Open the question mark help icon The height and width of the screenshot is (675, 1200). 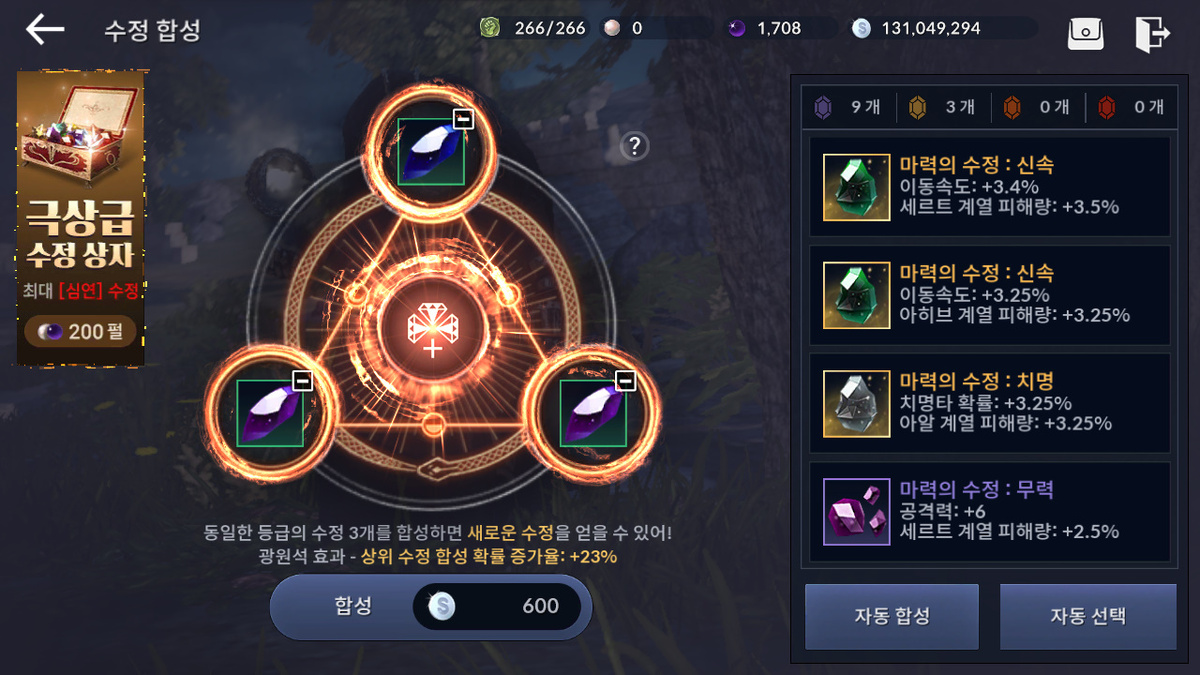click(x=634, y=146)
